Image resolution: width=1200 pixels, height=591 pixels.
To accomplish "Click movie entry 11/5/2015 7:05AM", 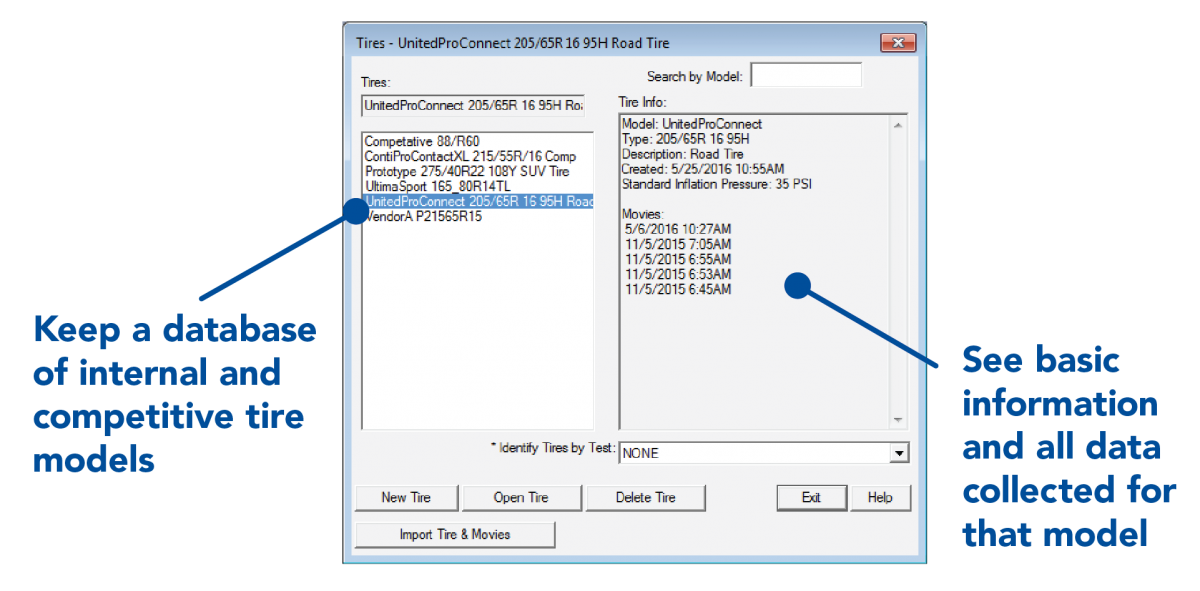I will click(678, 244).
